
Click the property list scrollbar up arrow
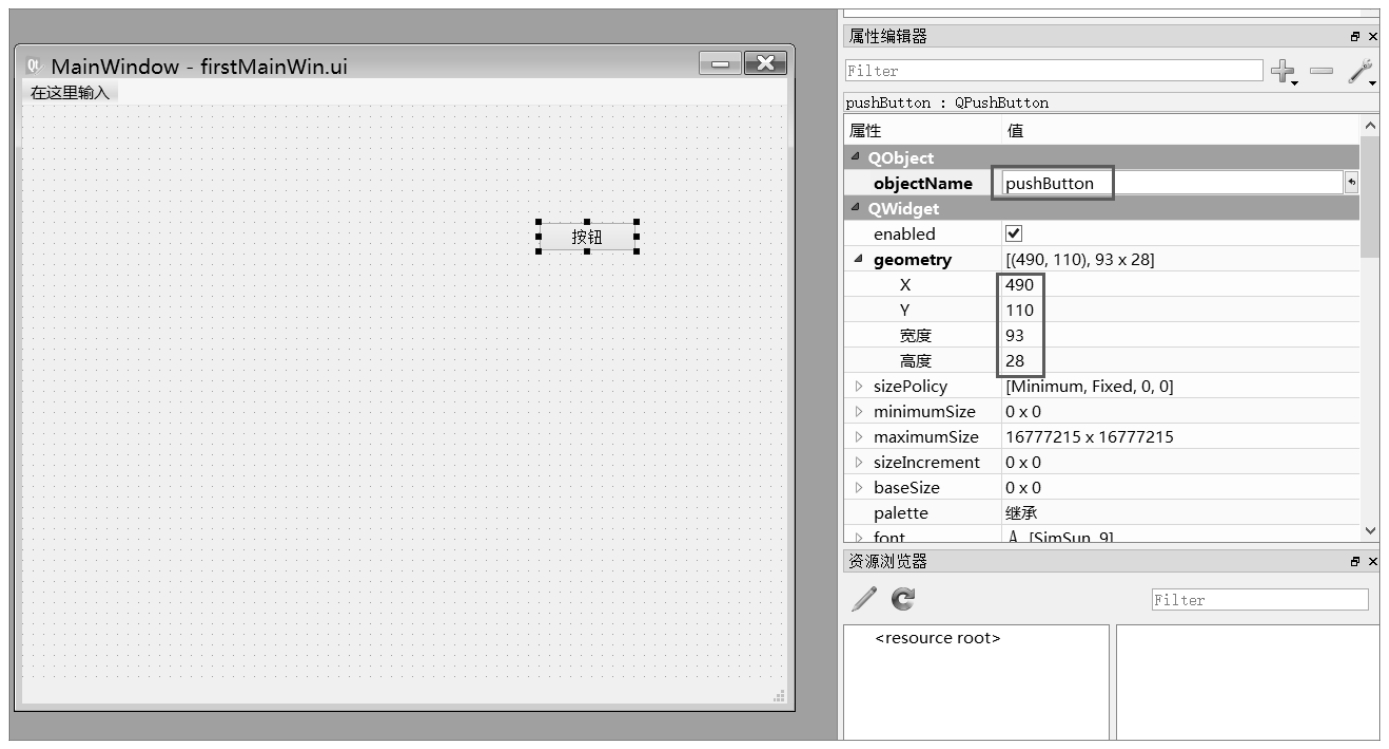point(1370,127)
